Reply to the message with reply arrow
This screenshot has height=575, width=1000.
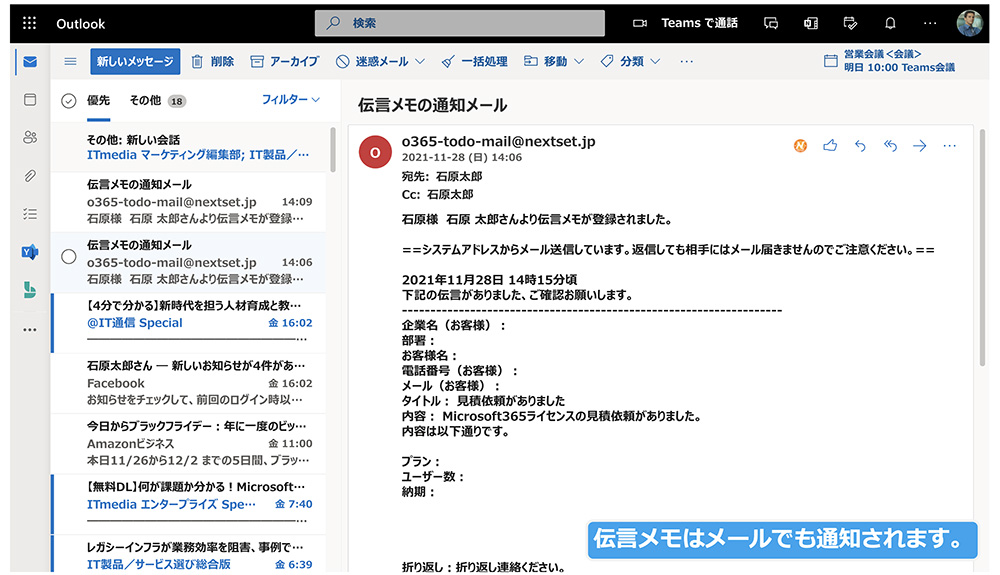pos(860,146)
